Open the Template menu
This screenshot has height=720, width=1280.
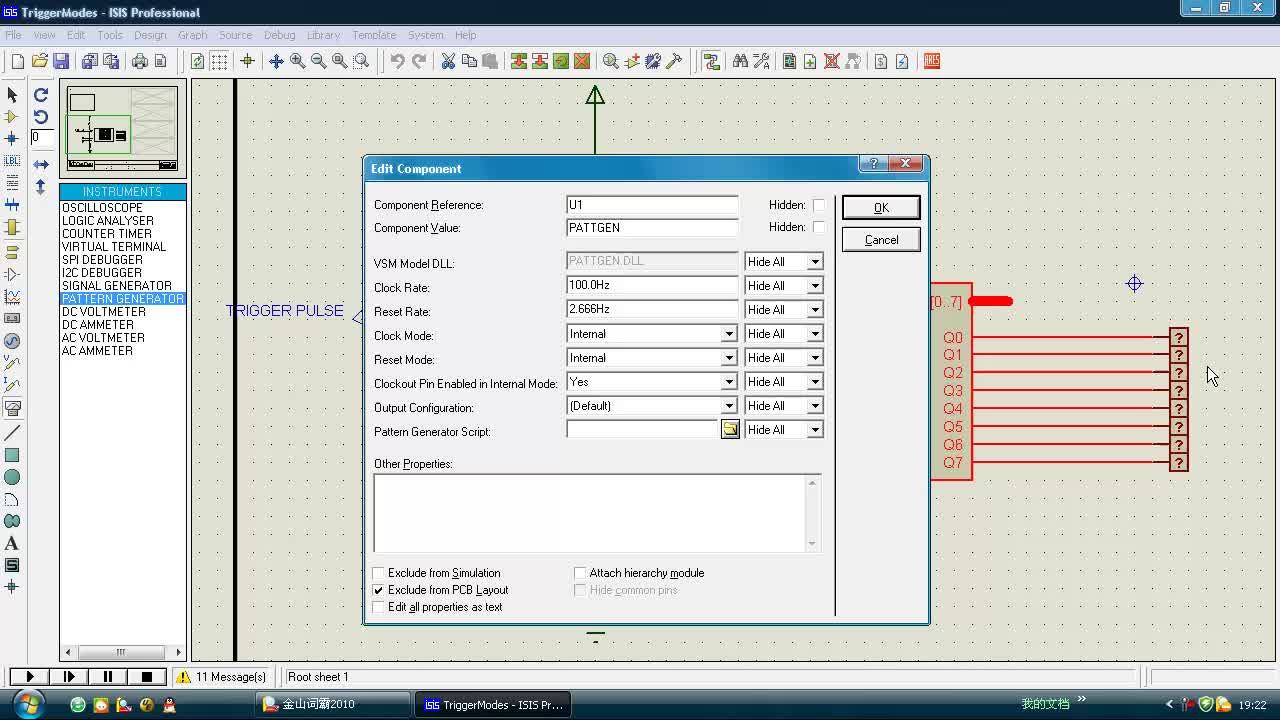[374, 35]
